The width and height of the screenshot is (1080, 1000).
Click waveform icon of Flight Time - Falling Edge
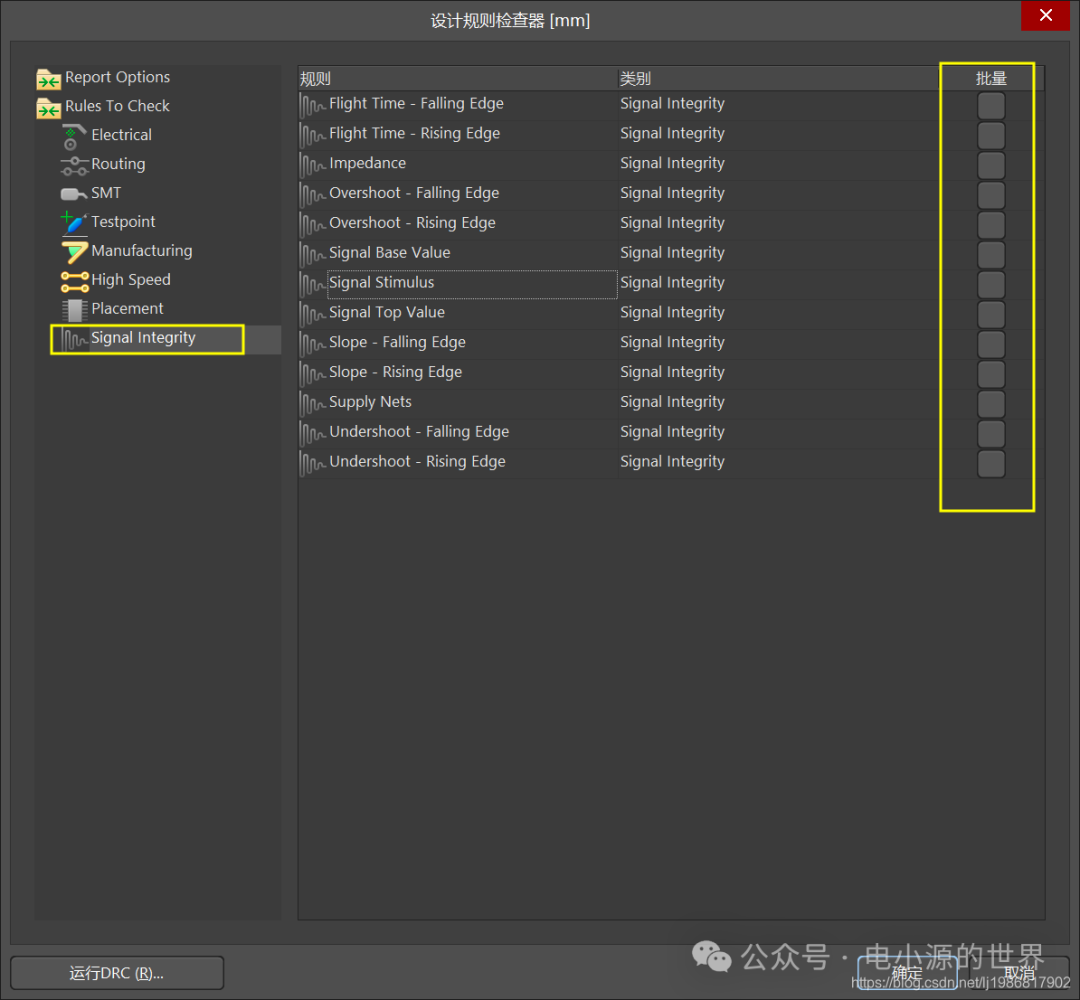point(313,105)
